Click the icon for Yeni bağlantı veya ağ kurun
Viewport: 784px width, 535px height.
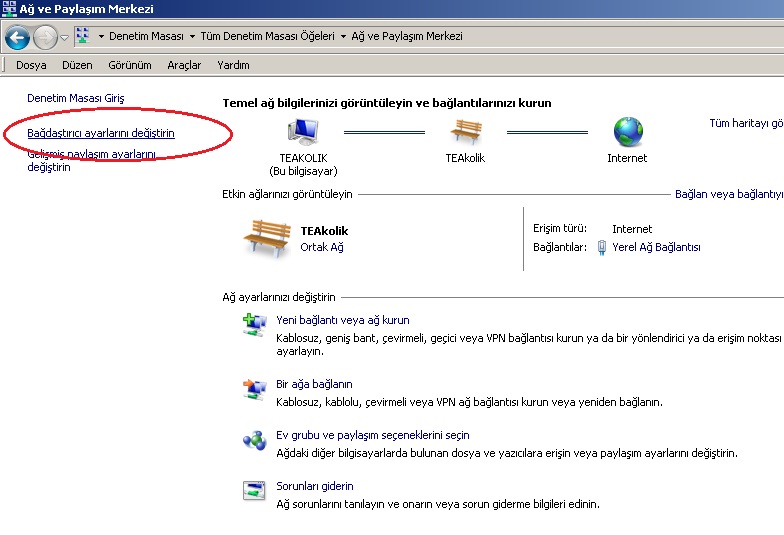[x=254, y=325]
